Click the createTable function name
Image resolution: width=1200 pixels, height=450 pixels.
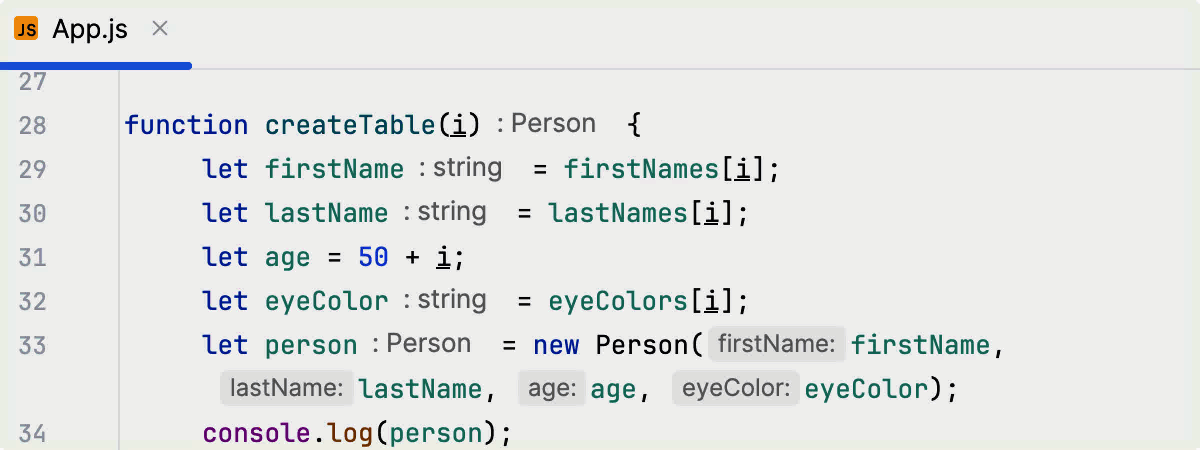coord(350,125)
